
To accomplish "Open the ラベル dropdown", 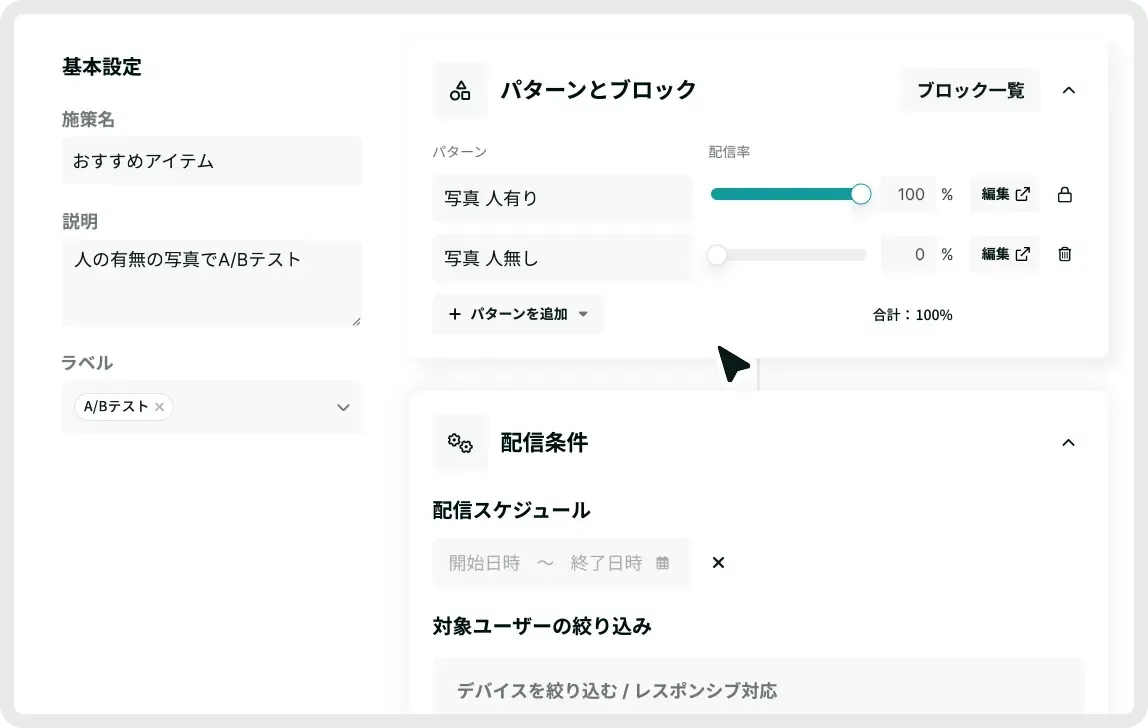I will [343, 407].
